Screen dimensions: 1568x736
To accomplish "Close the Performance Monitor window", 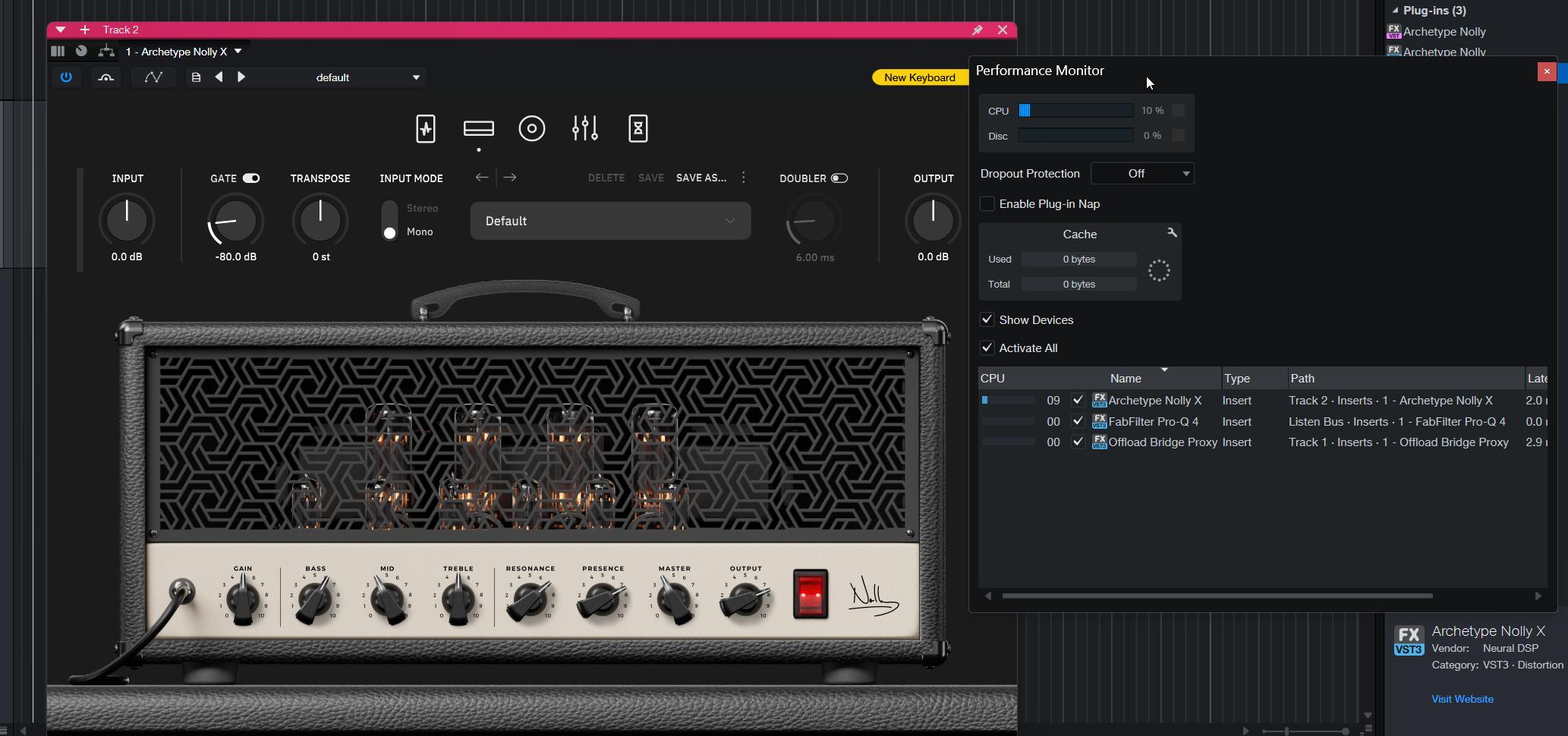I will tap(1547, 71).
